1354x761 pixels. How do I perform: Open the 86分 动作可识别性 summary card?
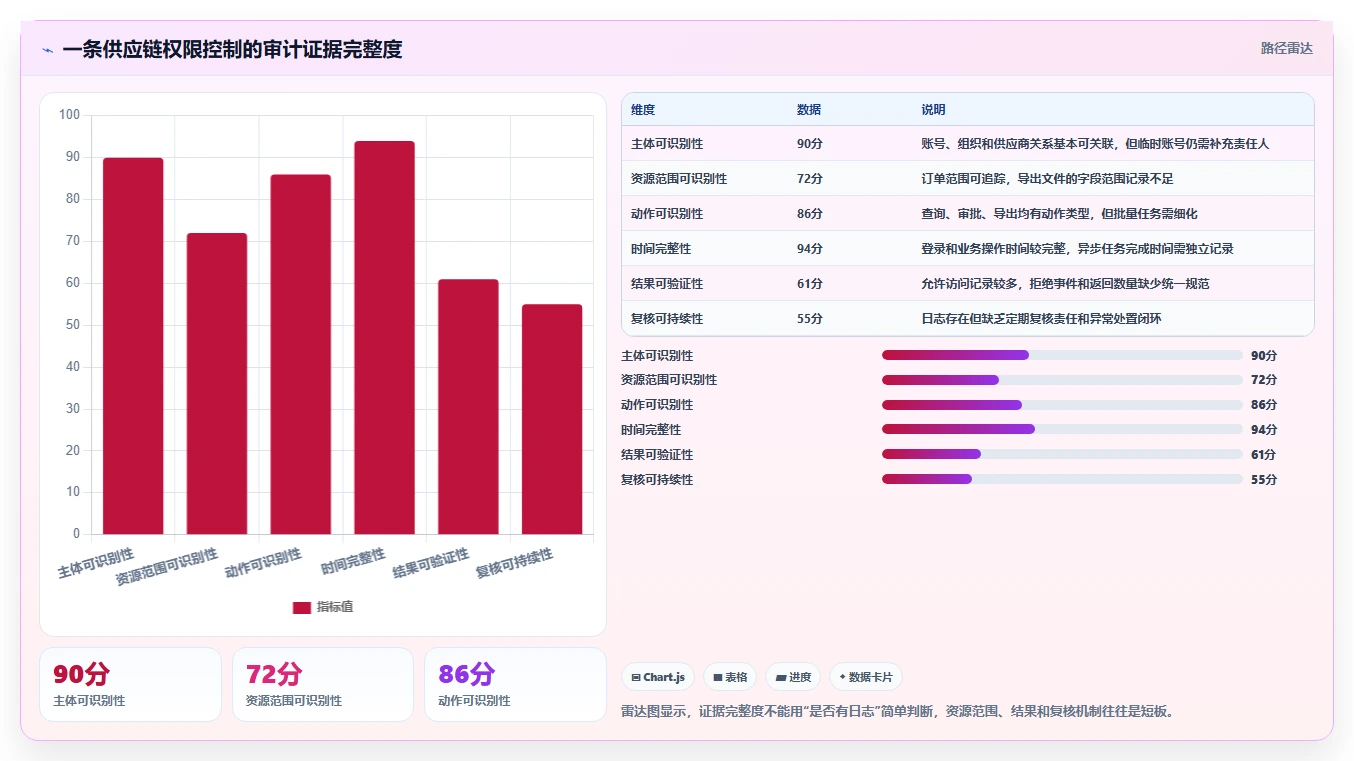(515, 684)
